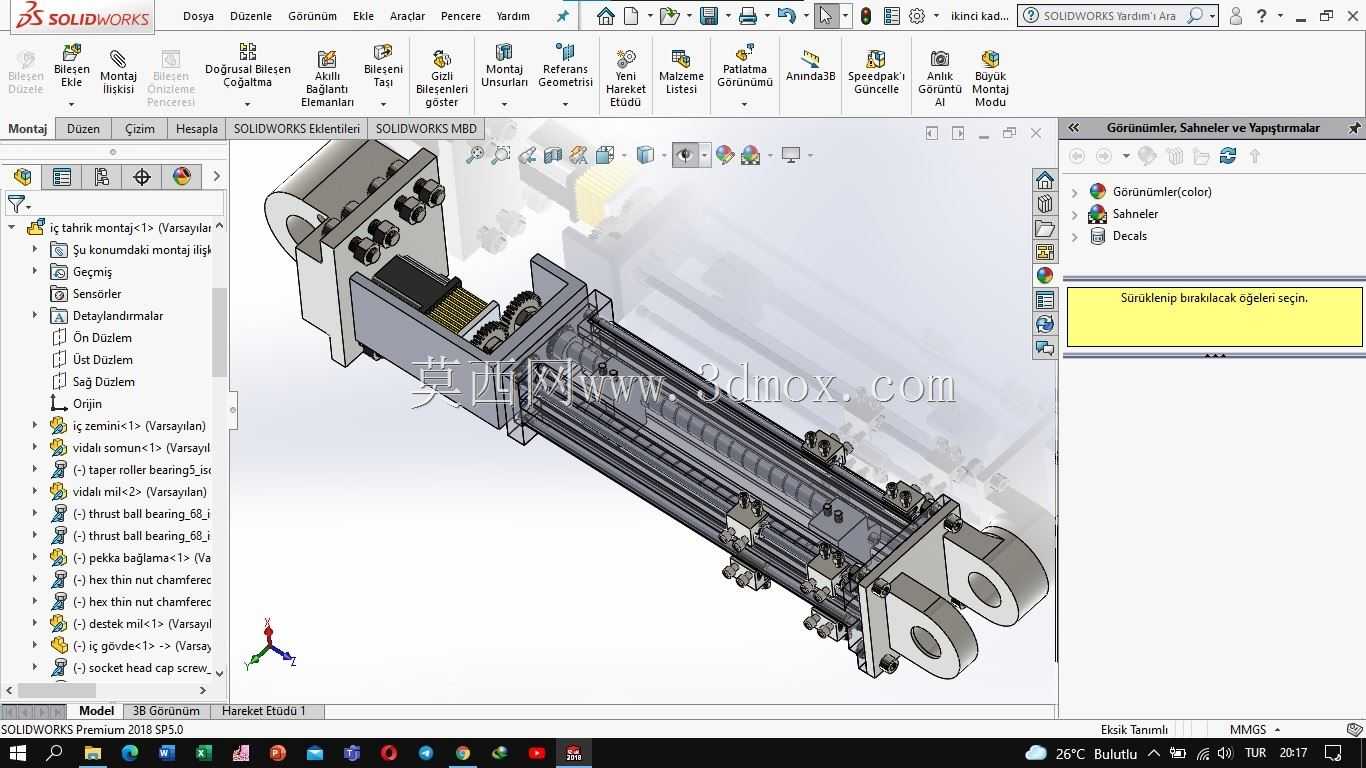Open the Dosya menu

198,16
